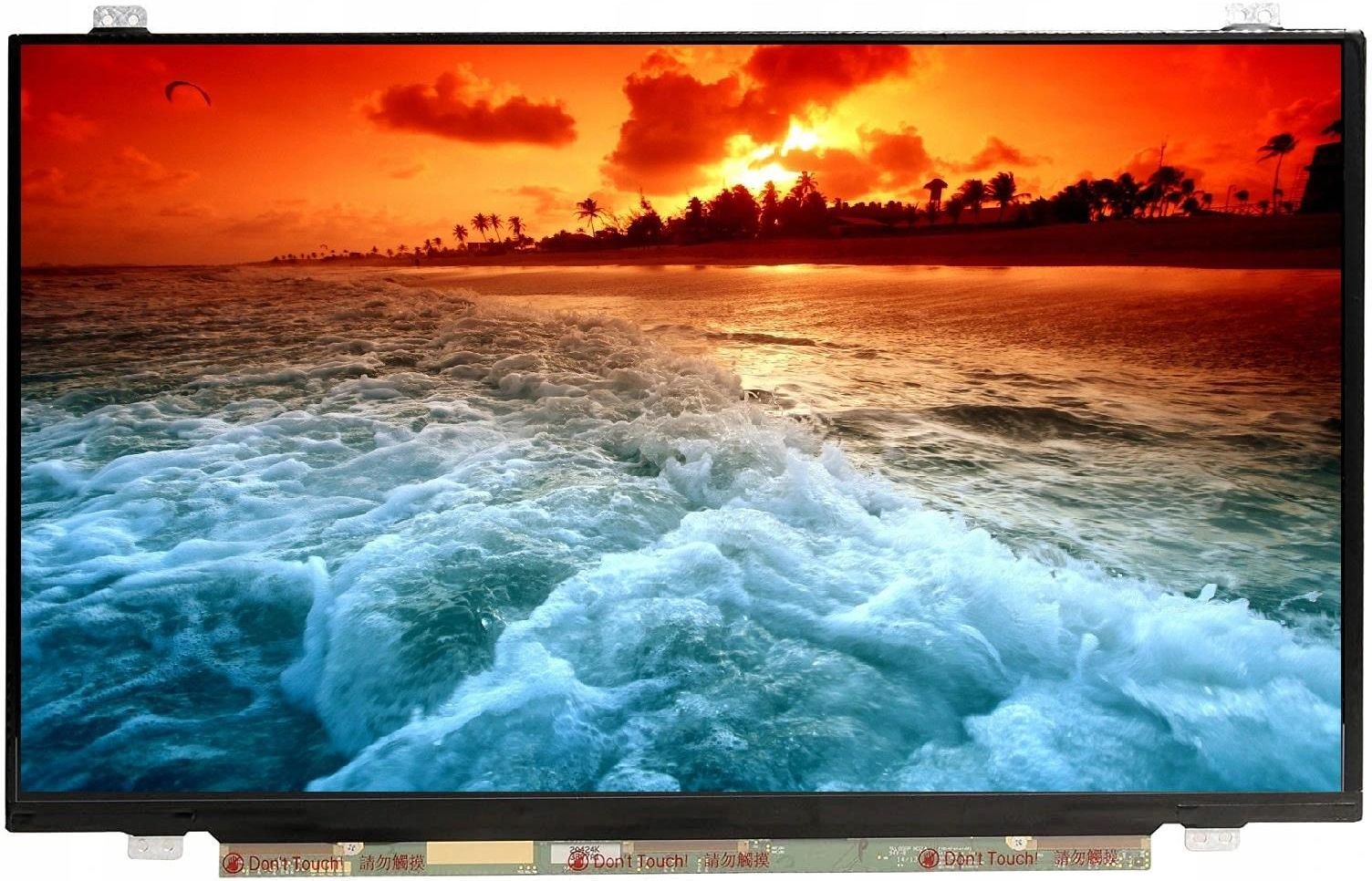Click the right red hand warning icon

coord(928,858)
